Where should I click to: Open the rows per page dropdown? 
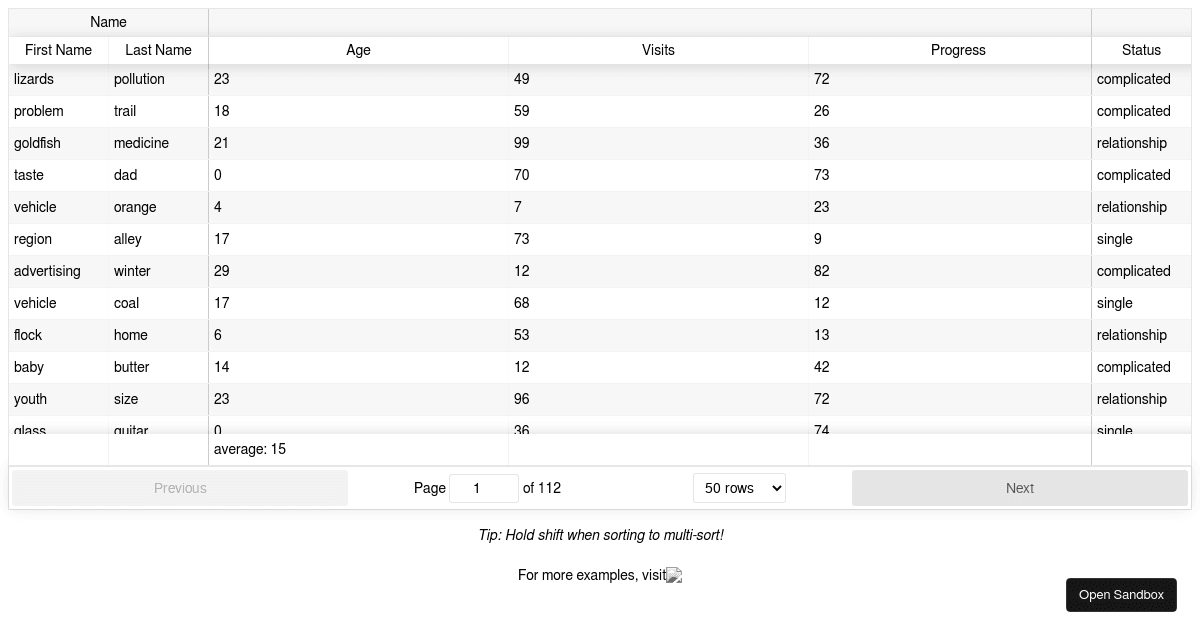click(x=739, y=488)
